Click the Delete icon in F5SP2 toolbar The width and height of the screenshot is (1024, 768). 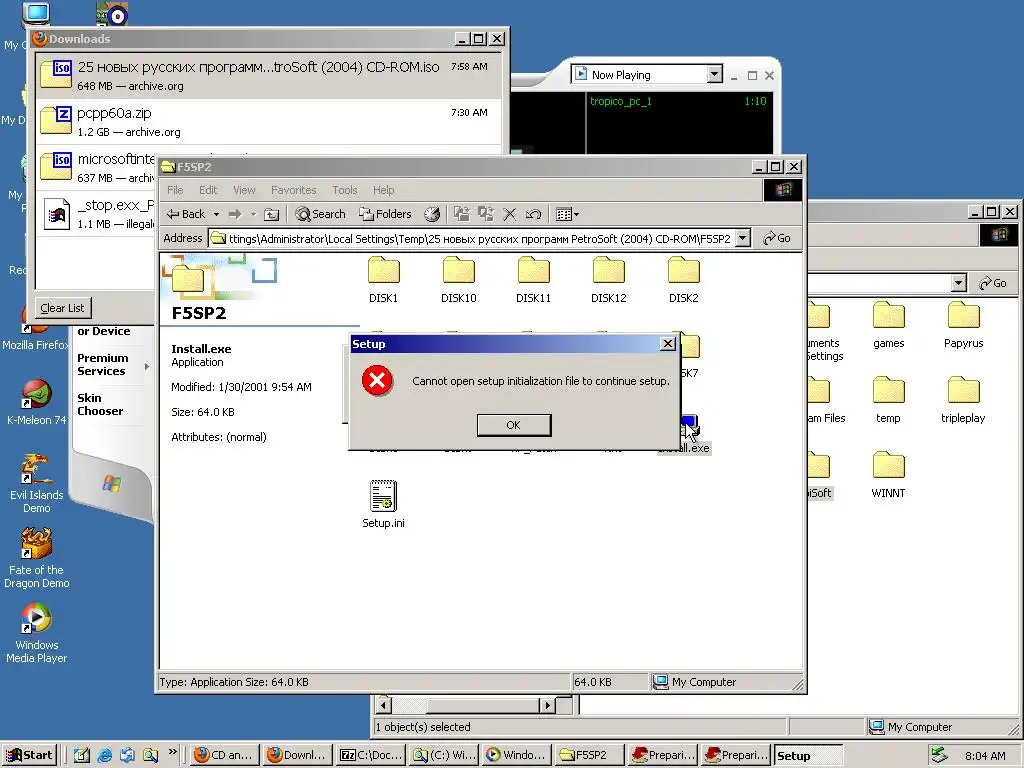509,214
